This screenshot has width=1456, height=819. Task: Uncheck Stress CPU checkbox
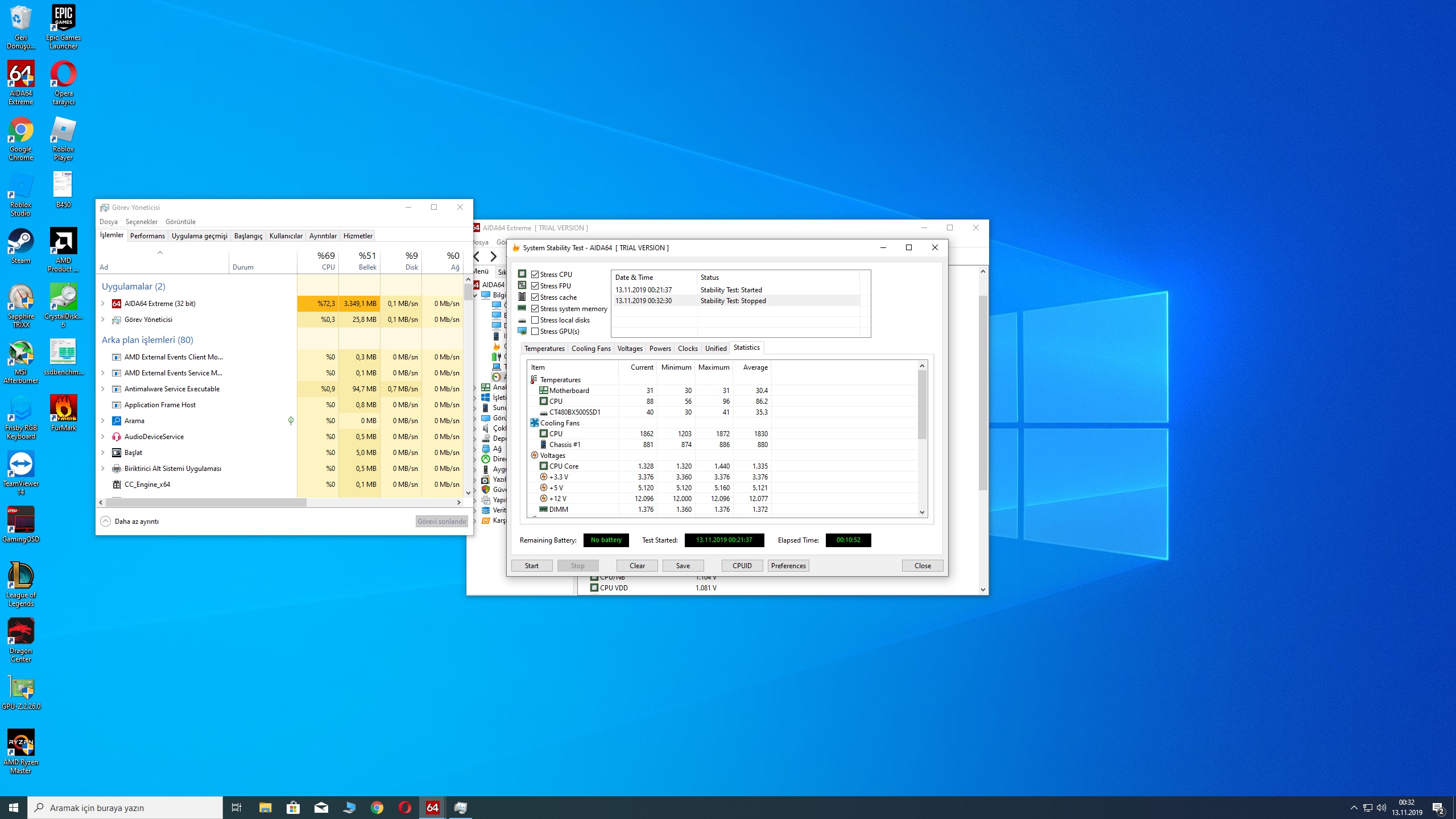click(x=535, y=274)
